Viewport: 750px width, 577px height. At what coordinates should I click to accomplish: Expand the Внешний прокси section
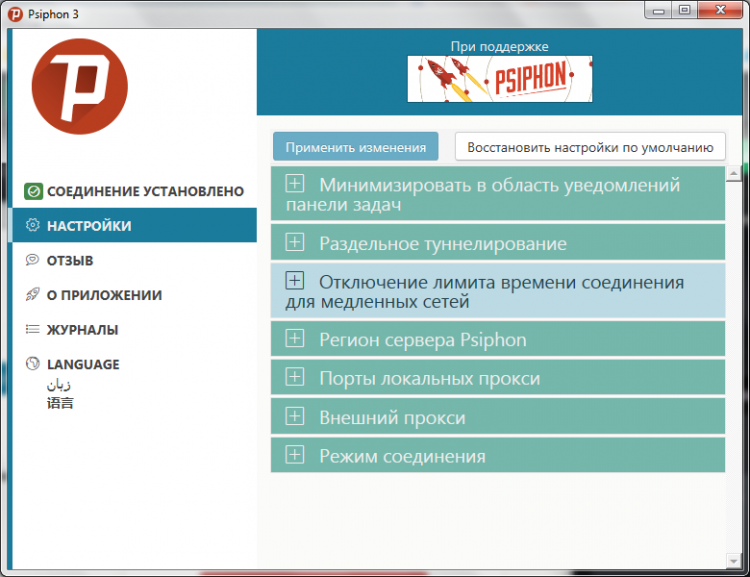(294, 417)
